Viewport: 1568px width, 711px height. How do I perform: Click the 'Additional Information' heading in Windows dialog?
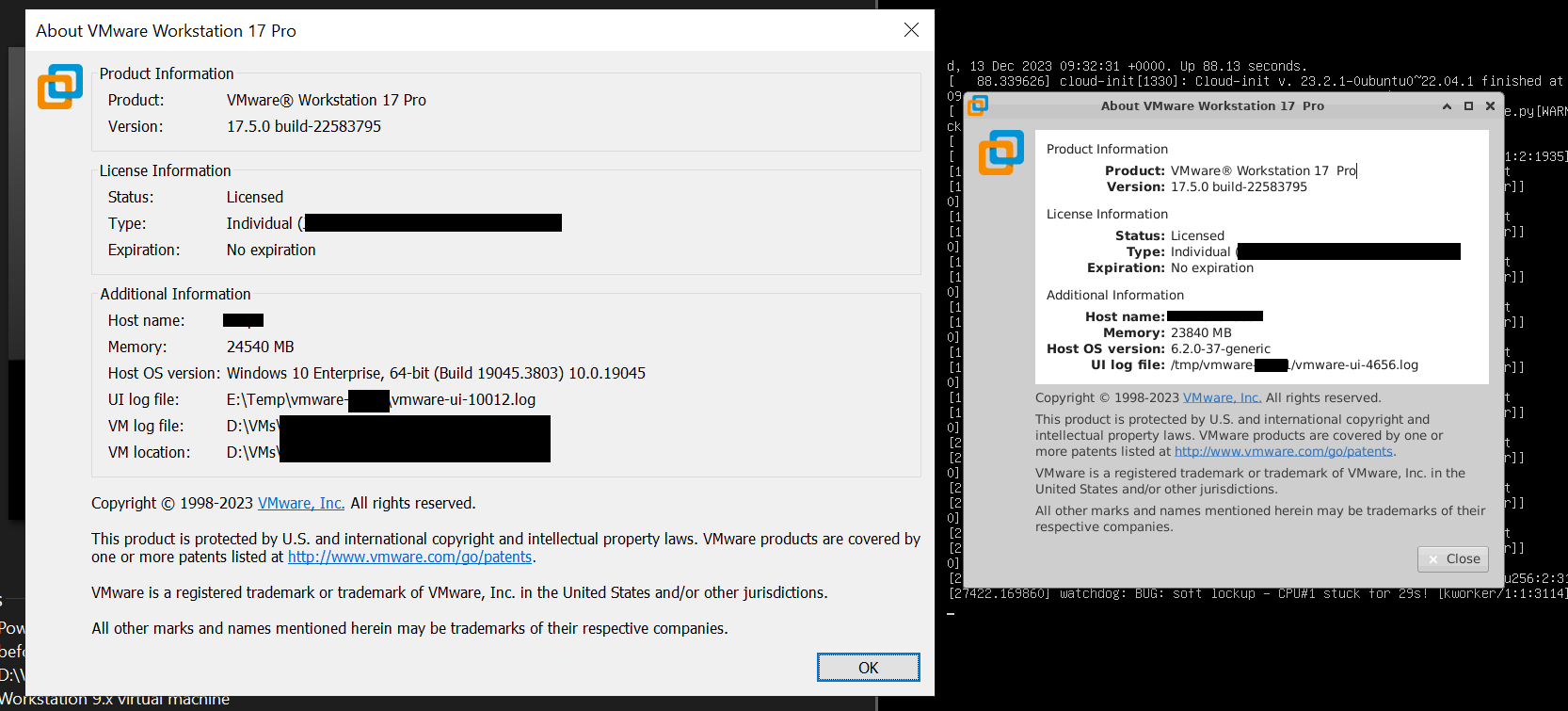click(175, 294)
